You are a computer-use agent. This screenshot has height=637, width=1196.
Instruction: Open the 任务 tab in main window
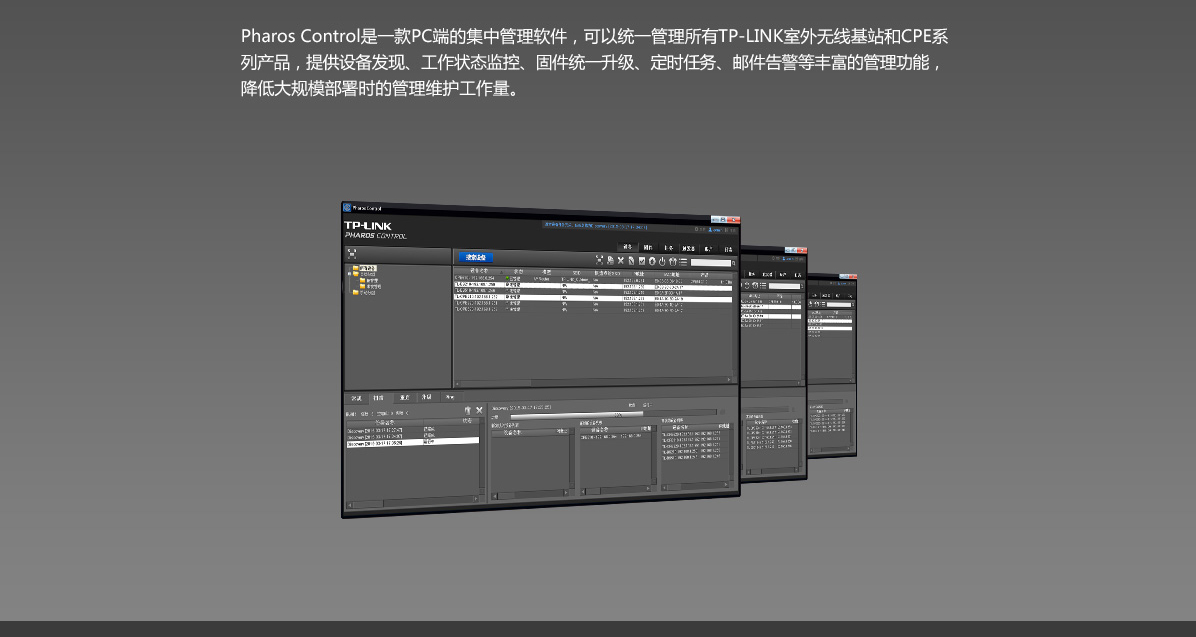click(x=668, y=248)
